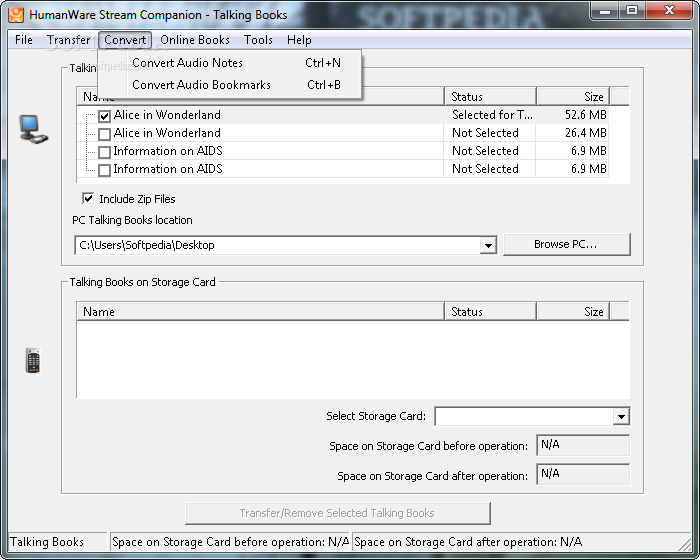
Task: Click the Space before operation N/A field
Action: pyautogui.click(x=583, y=445)
